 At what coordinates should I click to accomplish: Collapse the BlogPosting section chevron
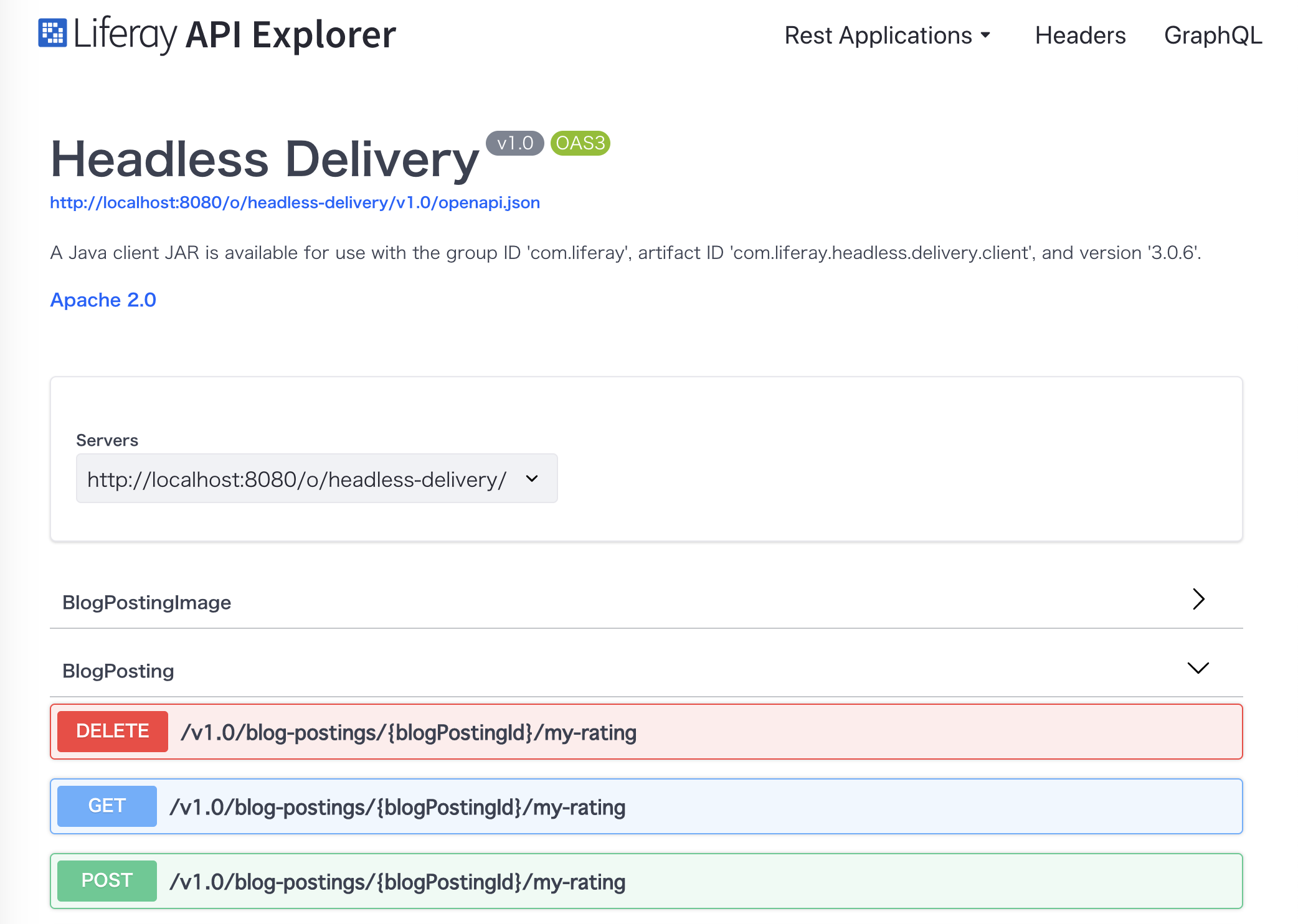click(1198, 668)
